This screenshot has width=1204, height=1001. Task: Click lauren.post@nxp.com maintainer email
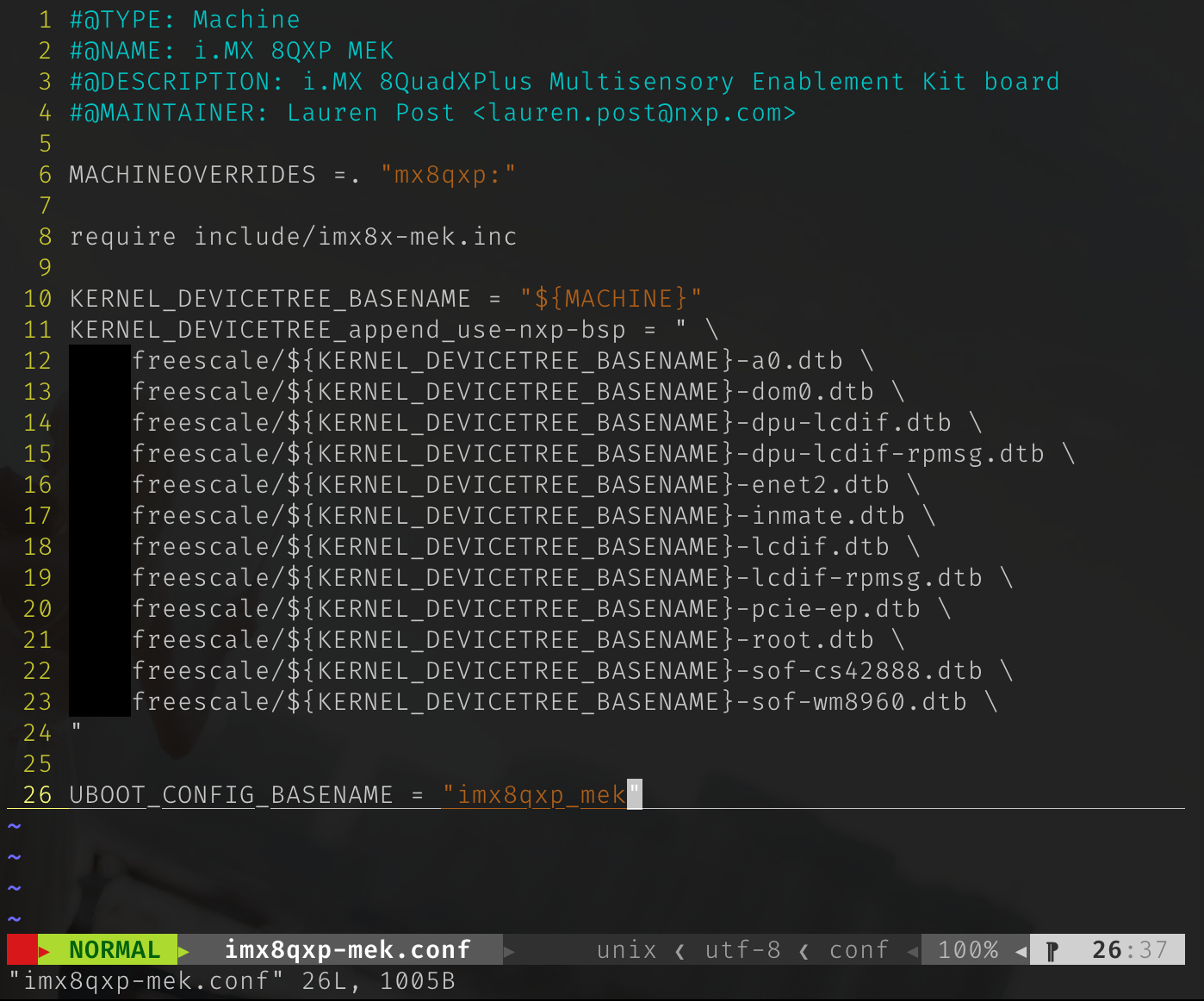point(635,112)
